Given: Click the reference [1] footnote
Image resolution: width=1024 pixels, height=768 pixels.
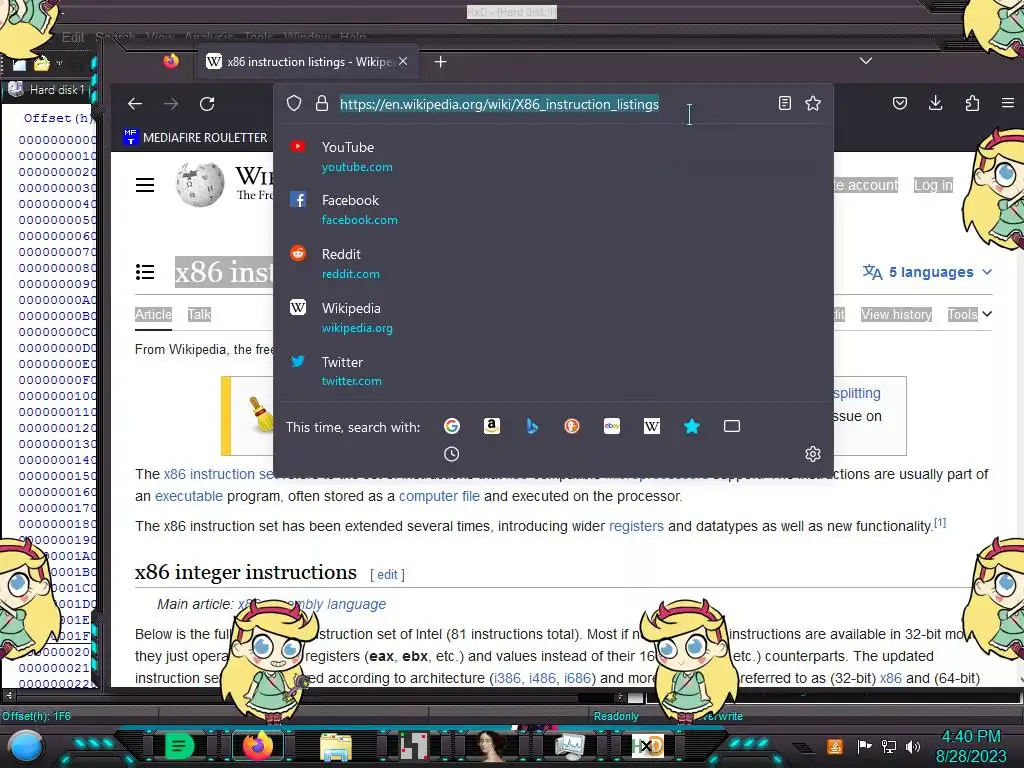Looking at the screenshot, I should tap(940, 522).
